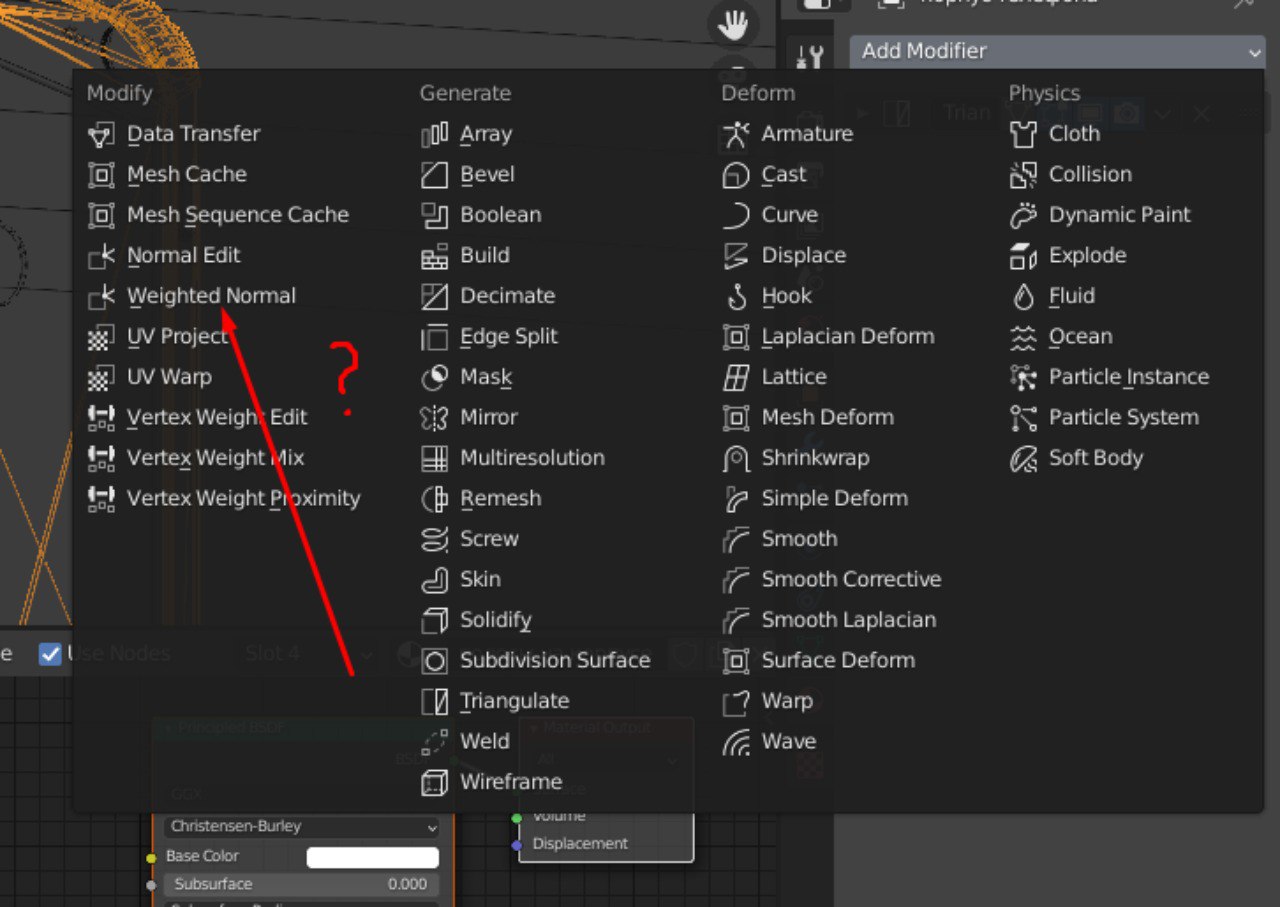1280x907 pixels.
Task: Select Mesh Cache modifier
Action: [x=187, y=175]
